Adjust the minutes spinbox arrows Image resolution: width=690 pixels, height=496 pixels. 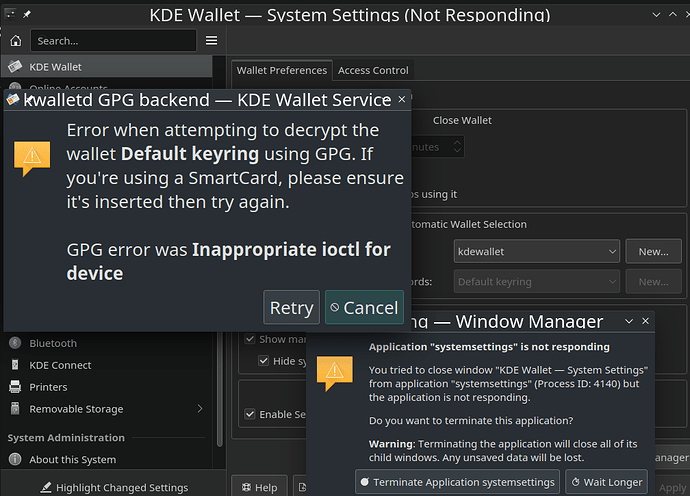(x=457, y=147)
